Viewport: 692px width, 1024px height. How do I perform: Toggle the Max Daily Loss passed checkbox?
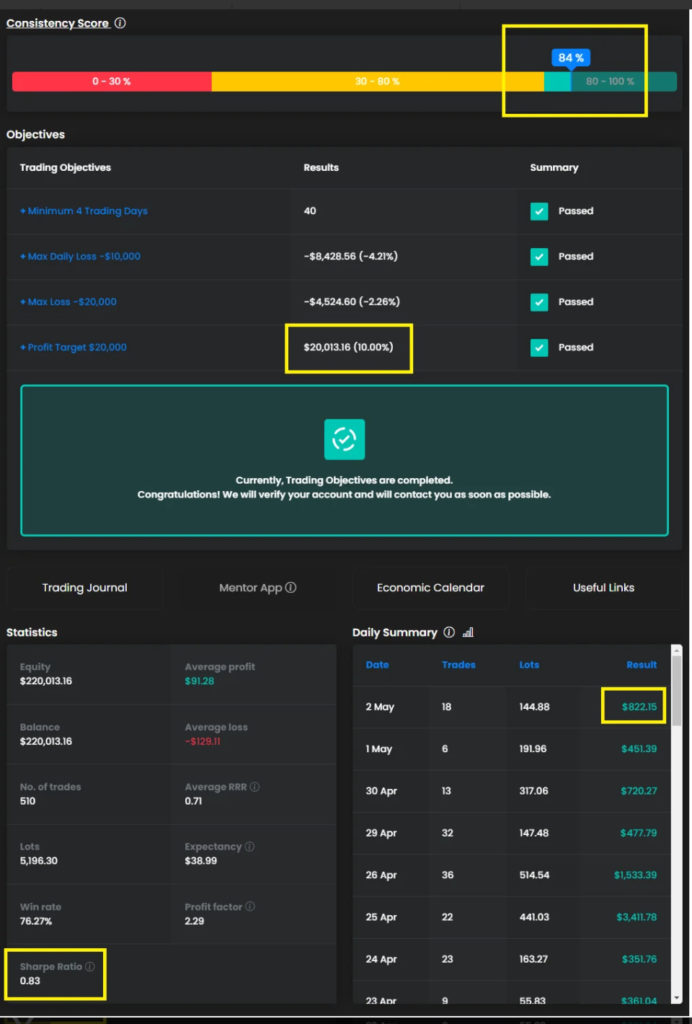pyautogui.click(x=539, y=257)
